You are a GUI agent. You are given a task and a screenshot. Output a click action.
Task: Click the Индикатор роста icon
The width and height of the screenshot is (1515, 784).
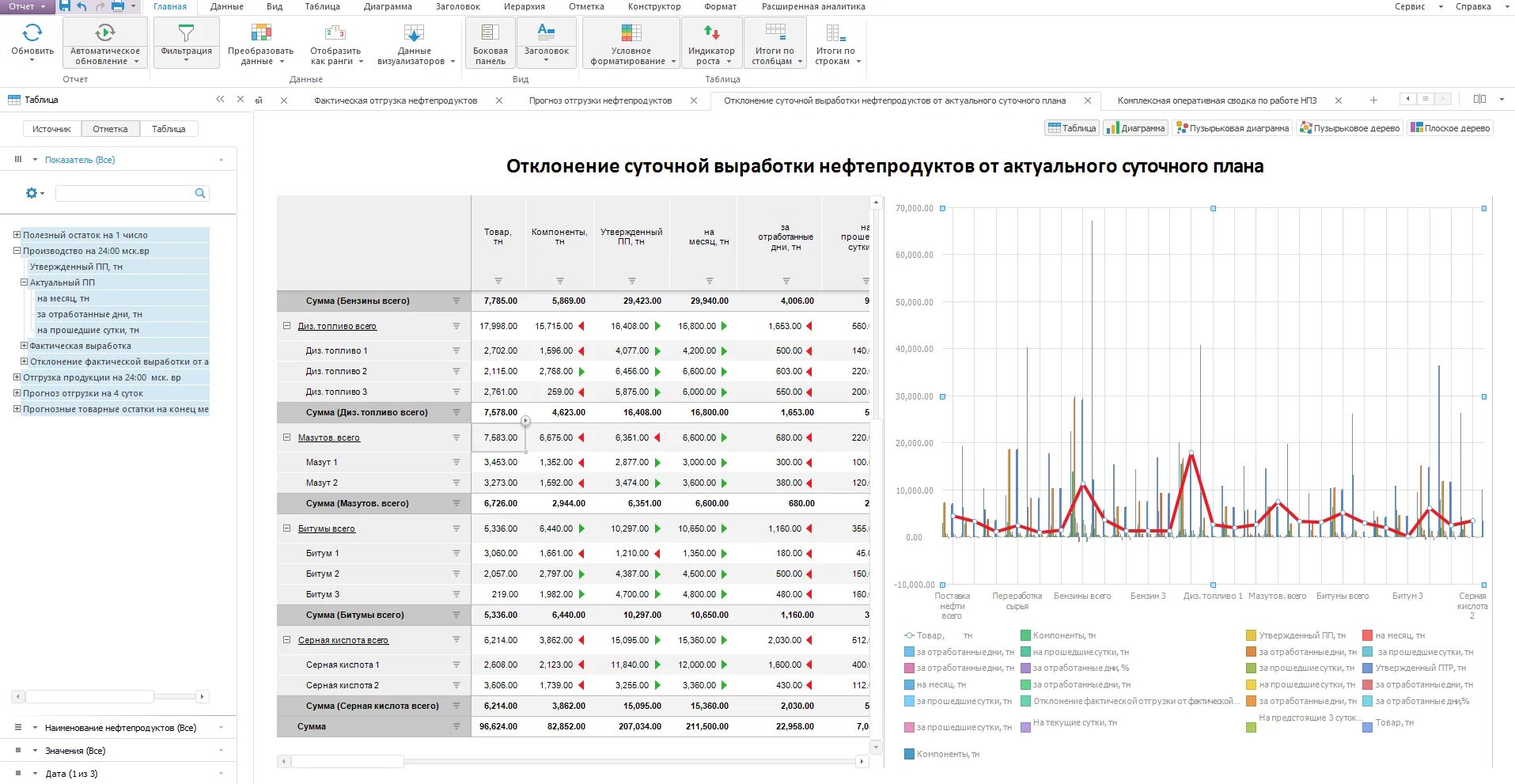pos(711,32)
